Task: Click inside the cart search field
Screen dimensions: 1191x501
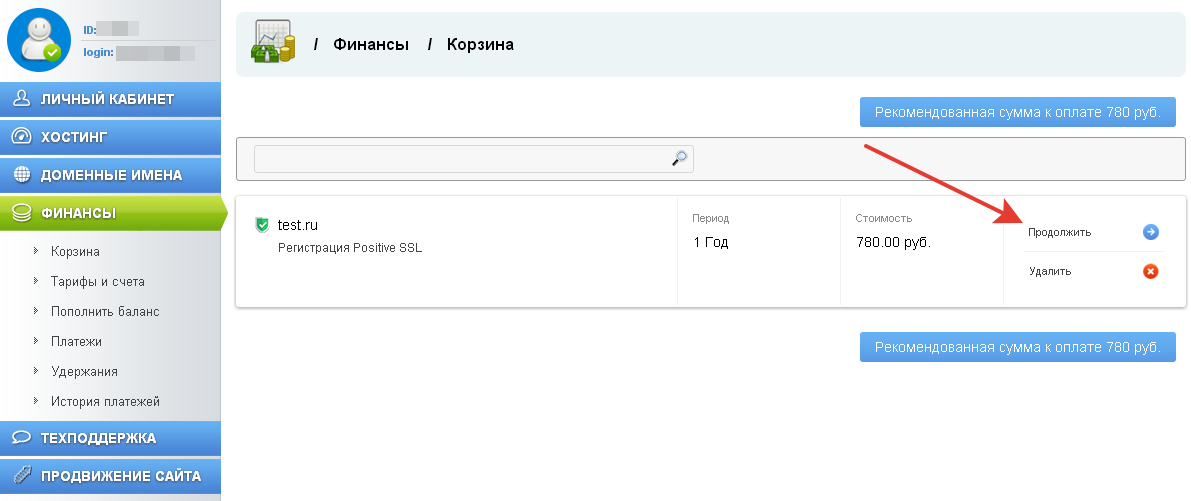Action: tap(460, 158)
